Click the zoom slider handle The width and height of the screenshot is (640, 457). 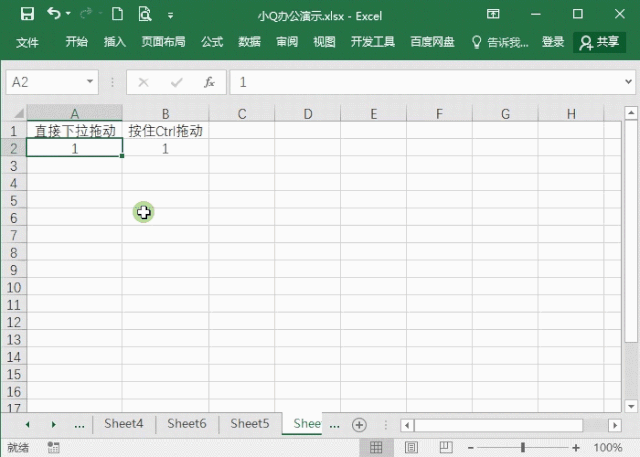tap(522, 448)
